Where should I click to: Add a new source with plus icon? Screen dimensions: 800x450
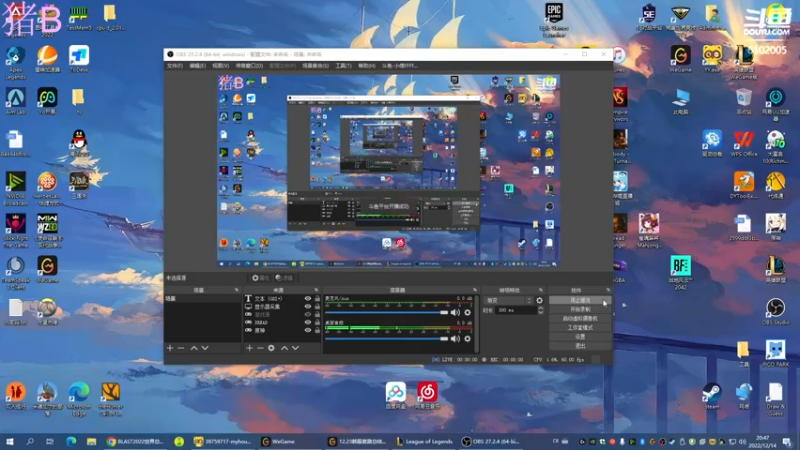[x=249, y=348]
